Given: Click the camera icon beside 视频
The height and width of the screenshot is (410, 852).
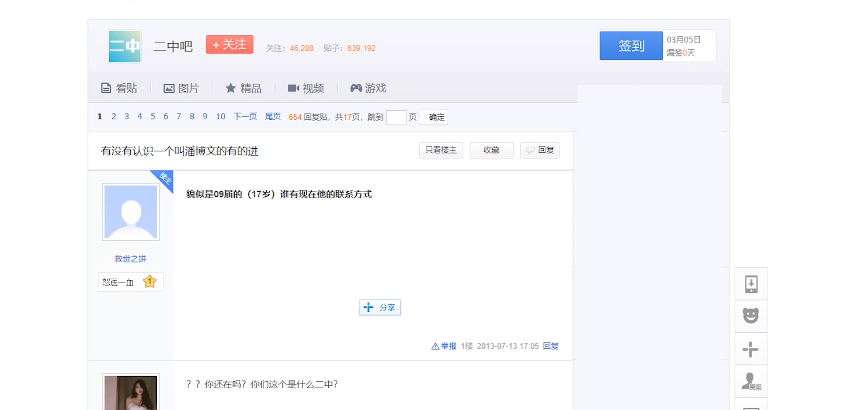Looking at the screenshot, I should (x=293, y=88).
